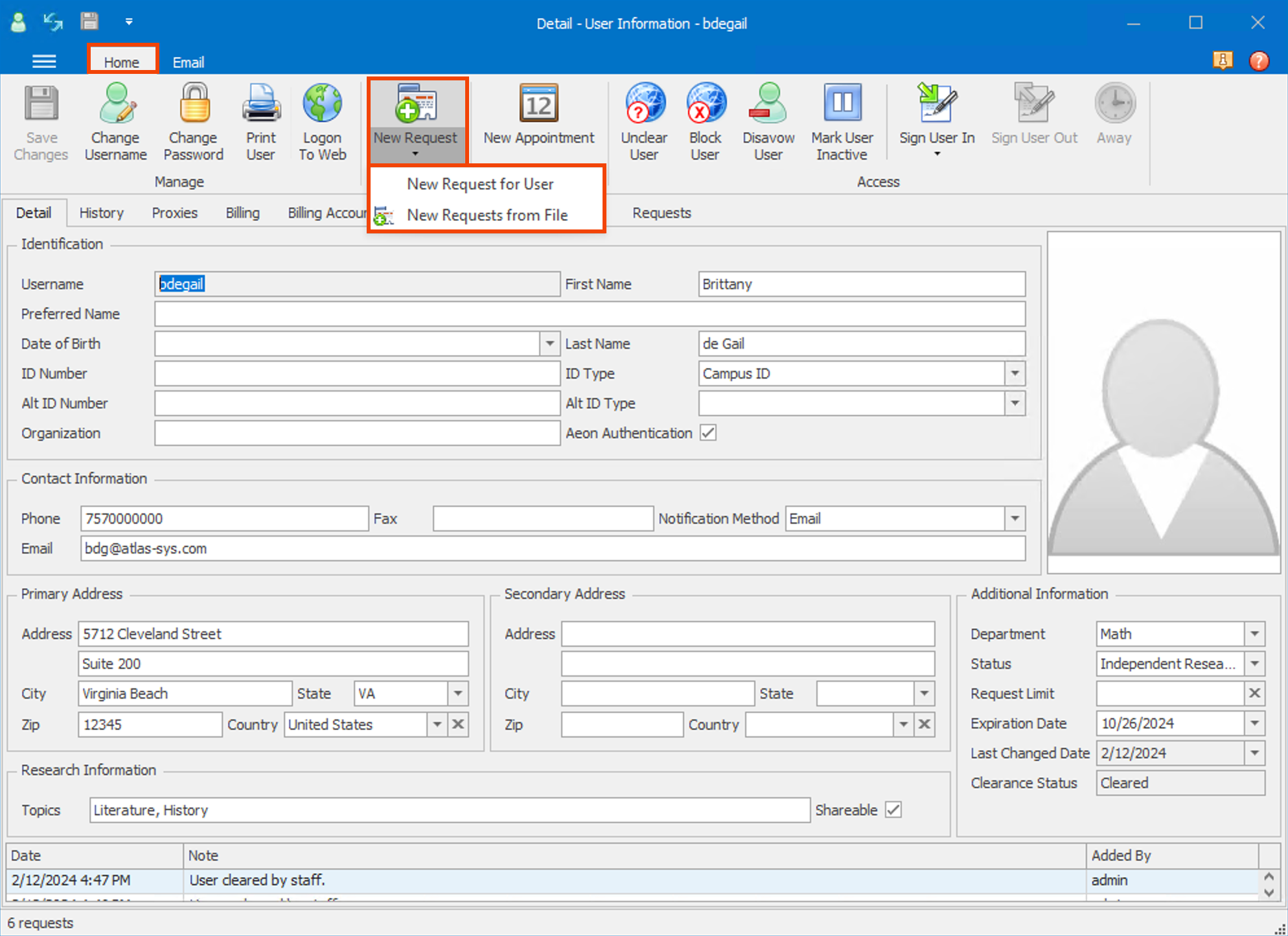The height and width of the screenshot is (936, 1288).
Task: Select New Request for User menu item
Action: [x=480, y=184]
